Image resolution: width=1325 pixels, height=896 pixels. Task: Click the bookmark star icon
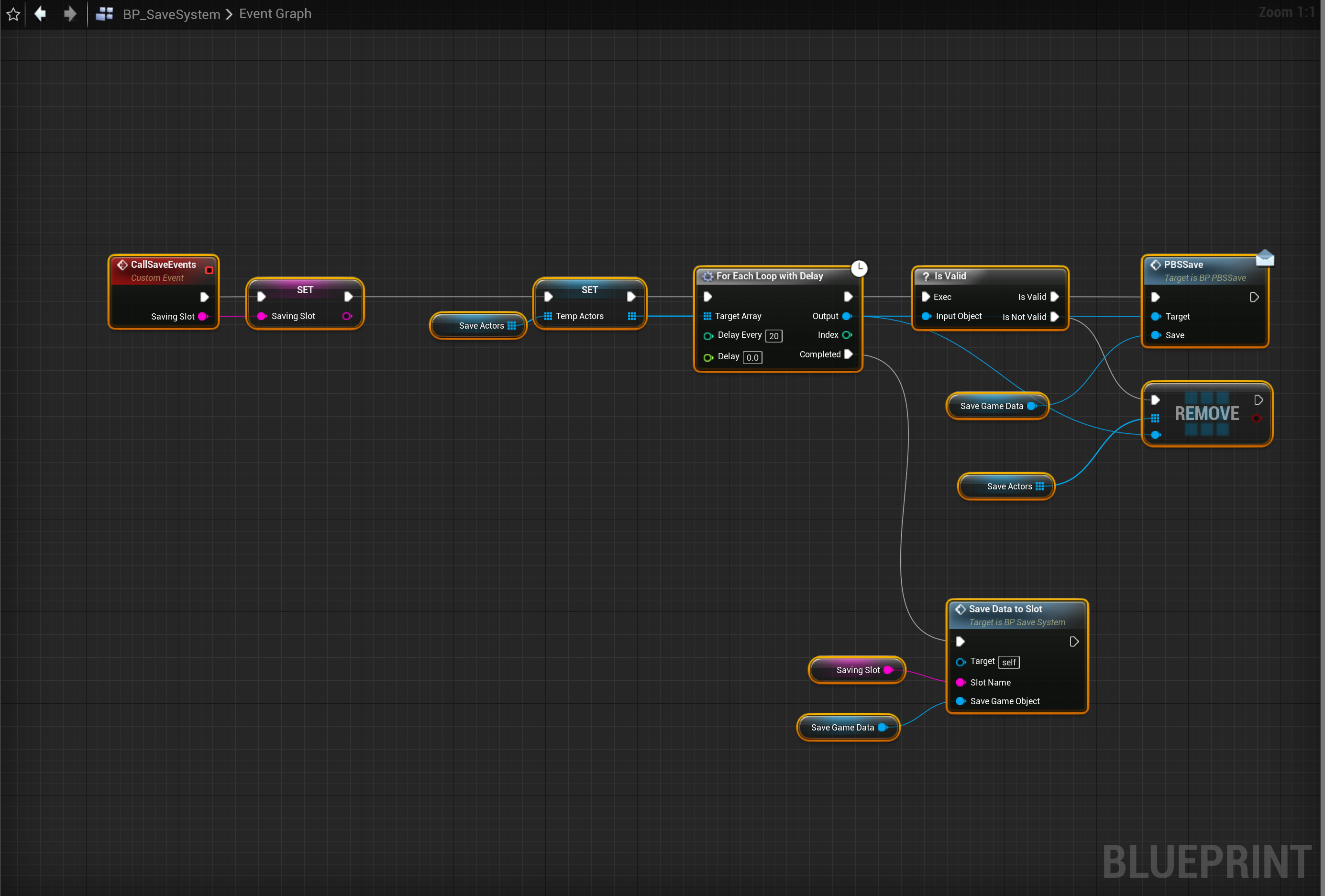coord(13,14)
